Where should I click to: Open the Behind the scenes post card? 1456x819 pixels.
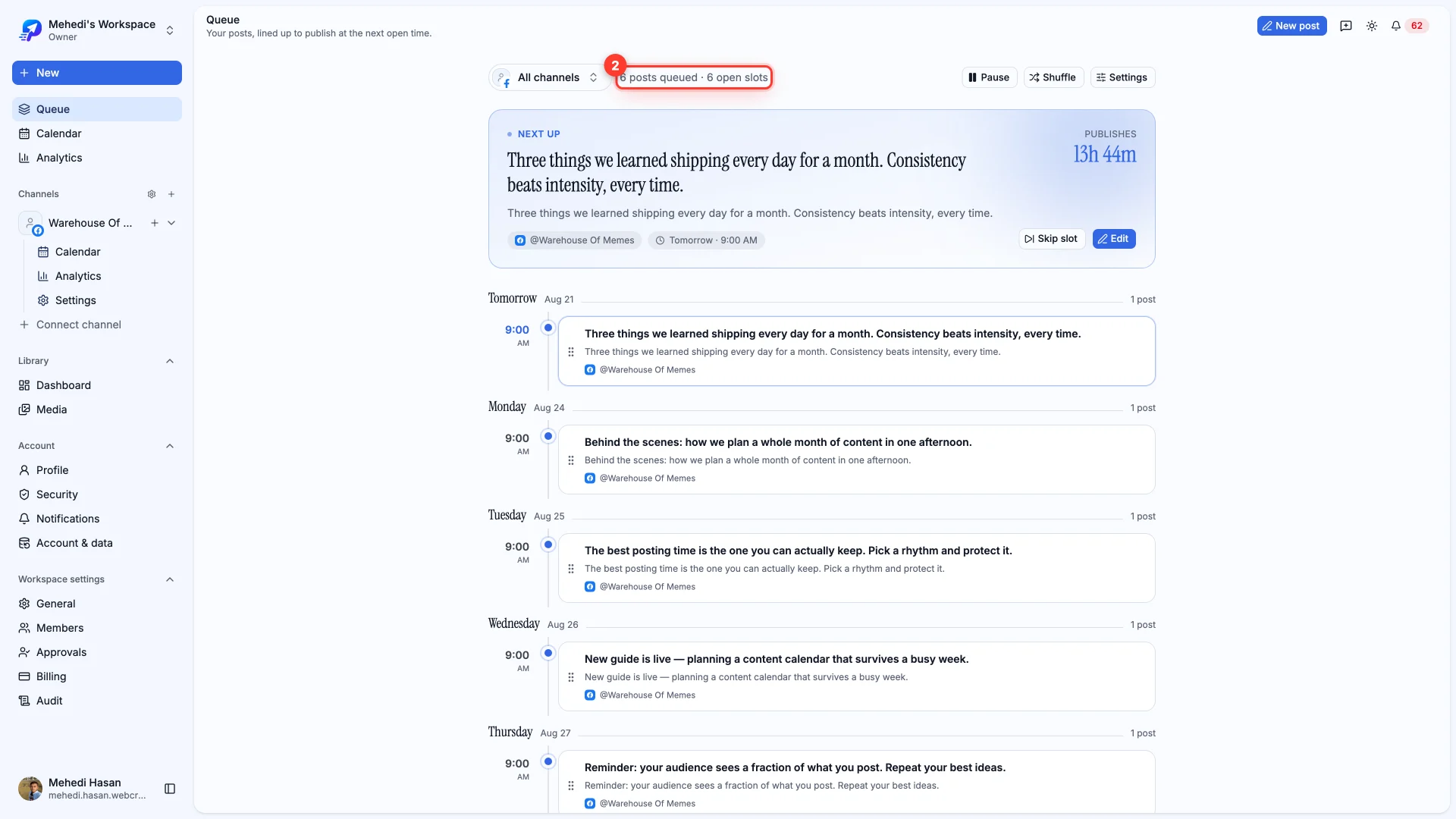coord(857,460)
